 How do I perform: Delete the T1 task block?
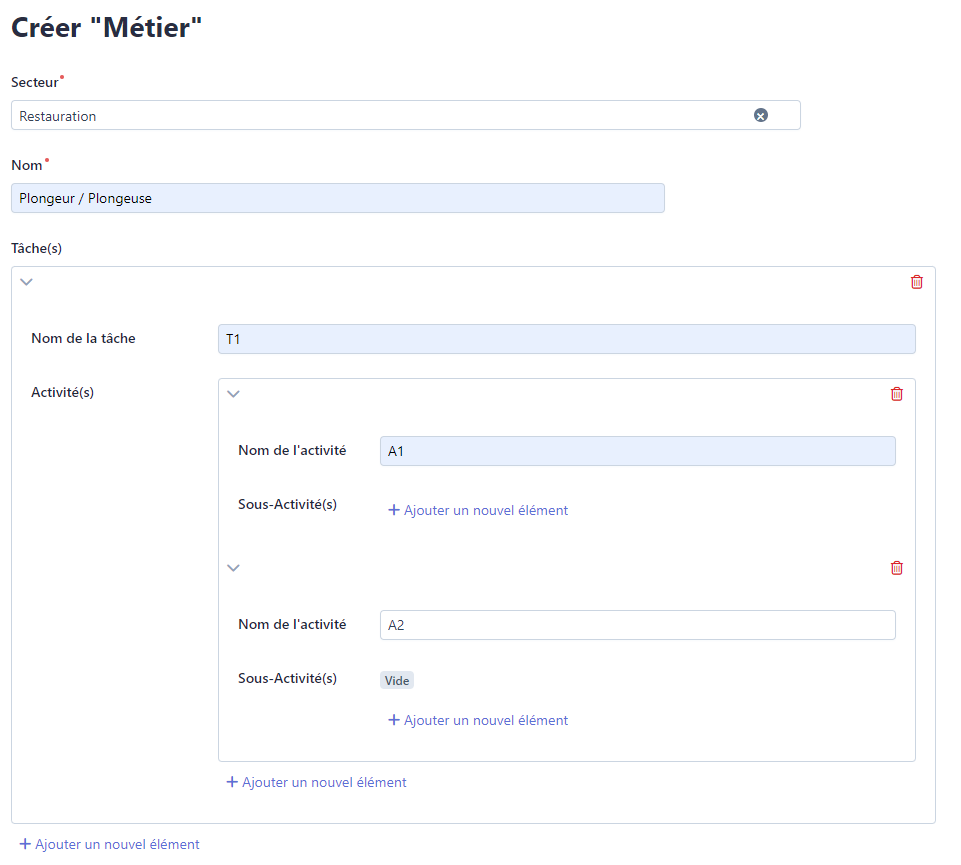(x=916, y=282)
